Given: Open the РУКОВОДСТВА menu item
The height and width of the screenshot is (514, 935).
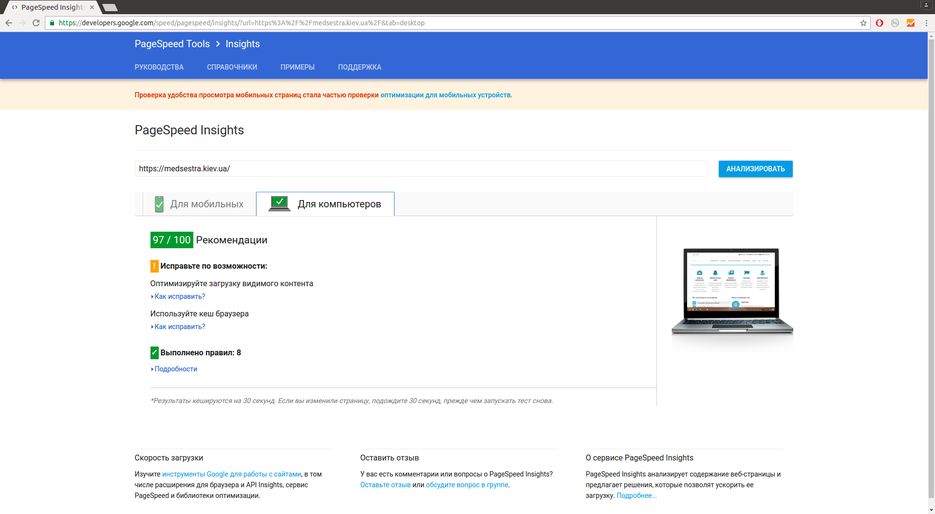Looking at the screenshot, I should coord(159,67).
